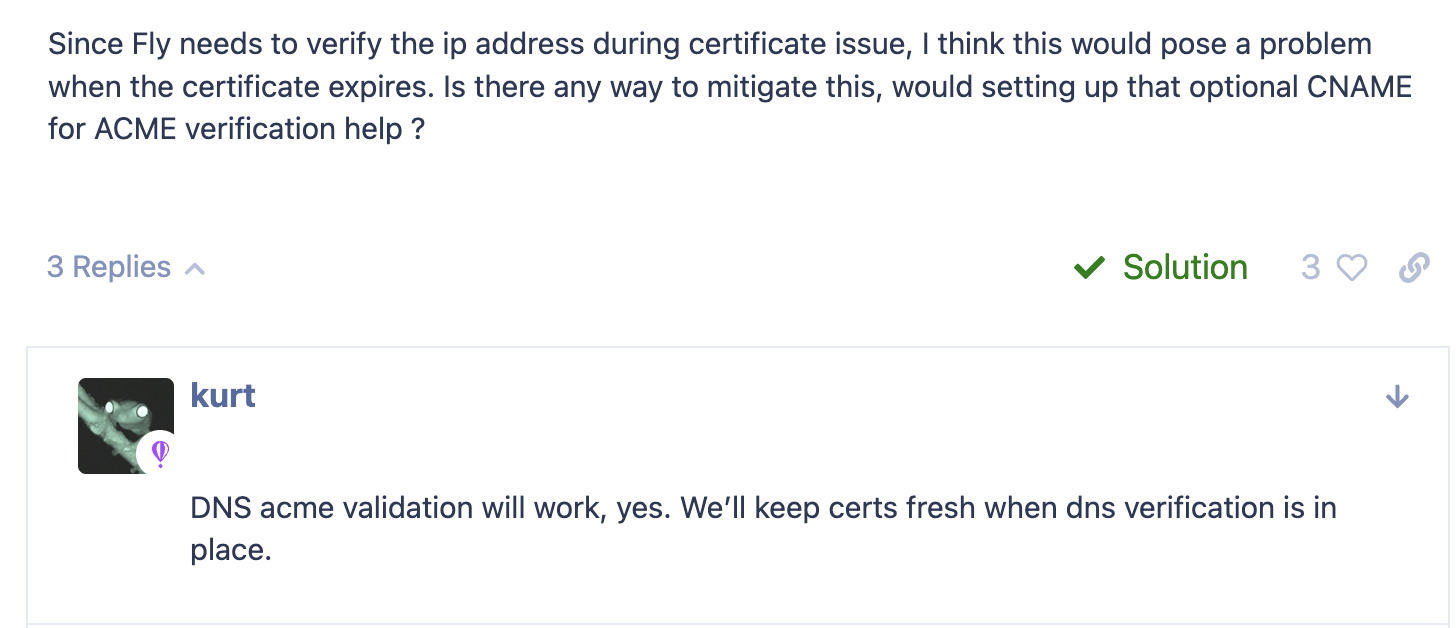Viewport: 1456px width, 628px height.
Task: Jump to kurt's post via down arrow
Action: point(1397,398)
